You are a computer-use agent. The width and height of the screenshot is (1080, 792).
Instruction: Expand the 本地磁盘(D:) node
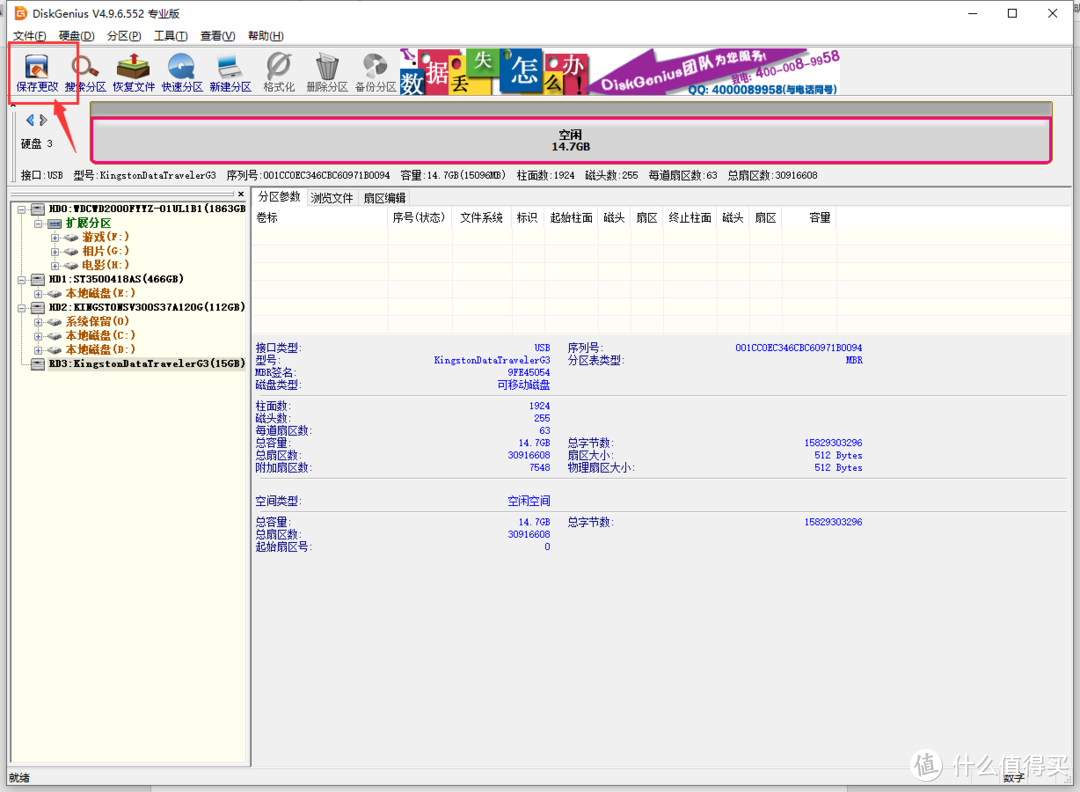(x=39, y=350)
